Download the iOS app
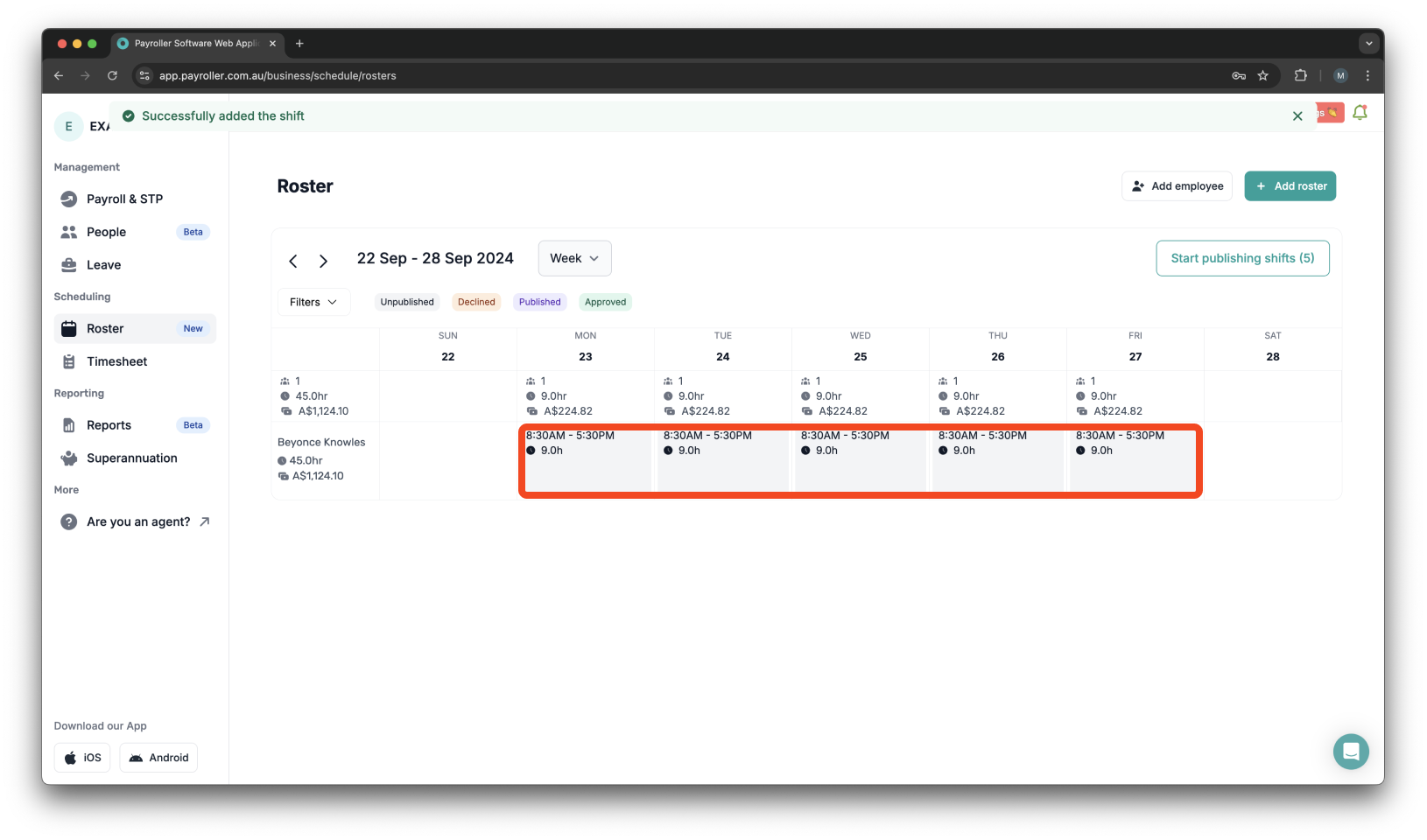 tap(82, 758)
